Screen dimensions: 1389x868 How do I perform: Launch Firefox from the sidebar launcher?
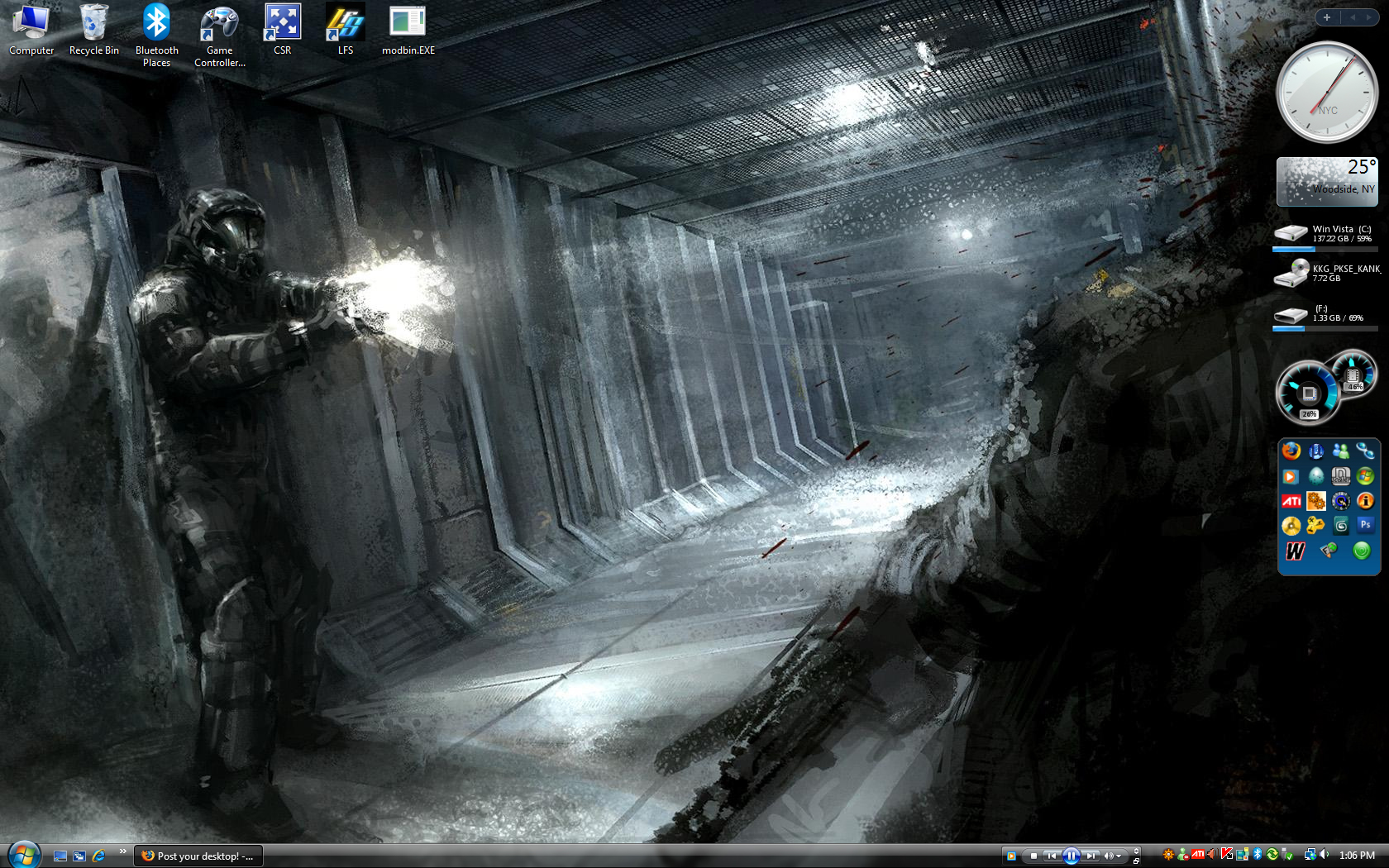coord(1291,451)
